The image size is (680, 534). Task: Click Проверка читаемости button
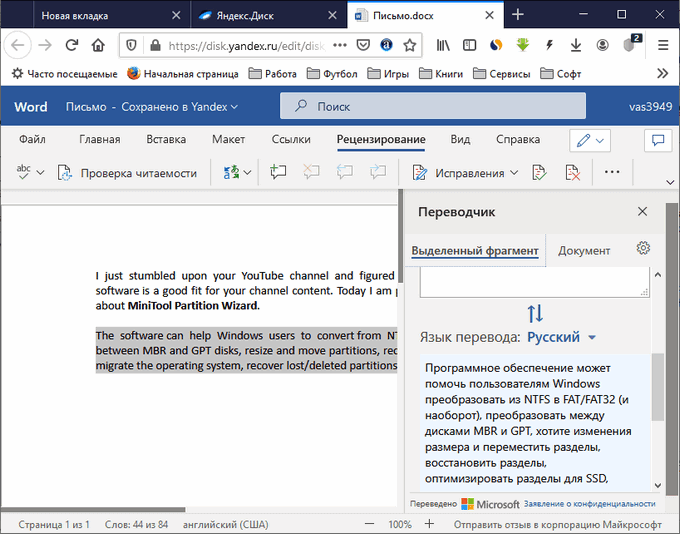click(127, 173)
